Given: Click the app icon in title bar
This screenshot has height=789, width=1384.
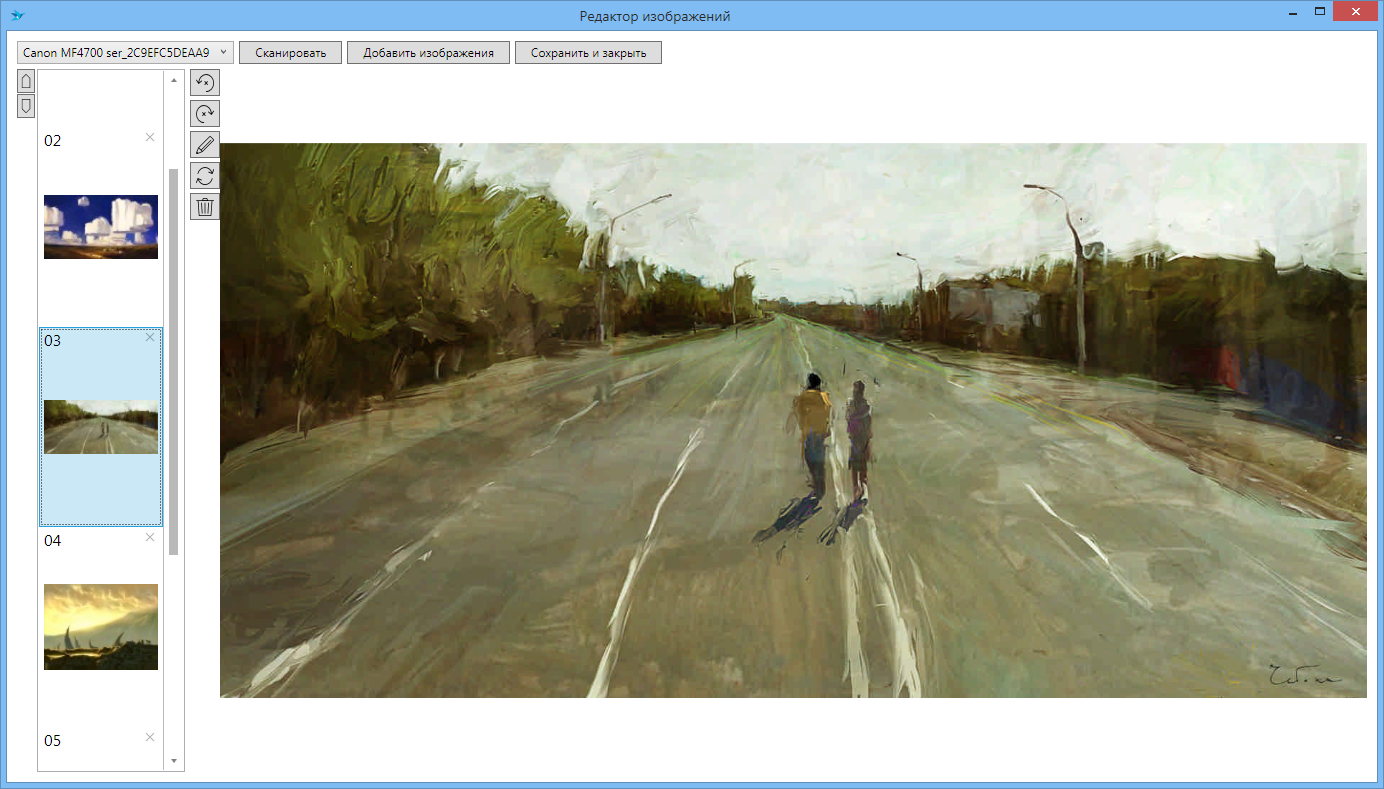Looking at the screenshot, I should [17, 16].
